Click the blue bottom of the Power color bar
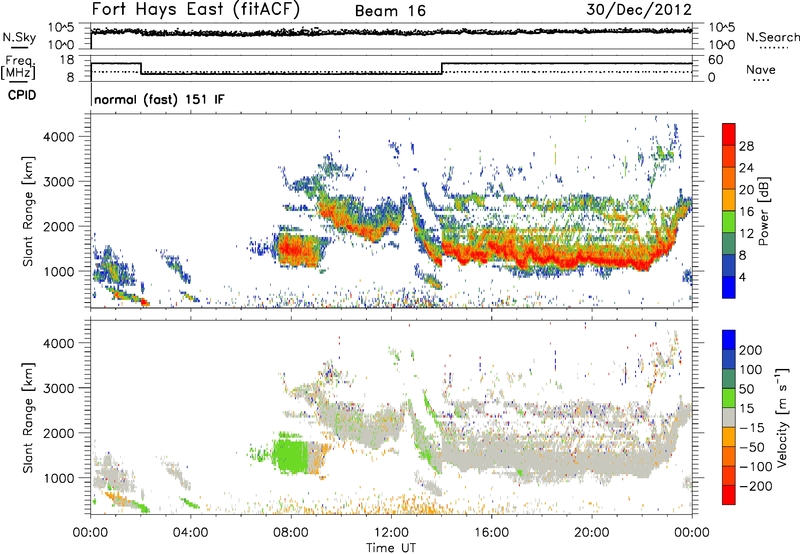 pyautogui.click(x=729, y=287)
